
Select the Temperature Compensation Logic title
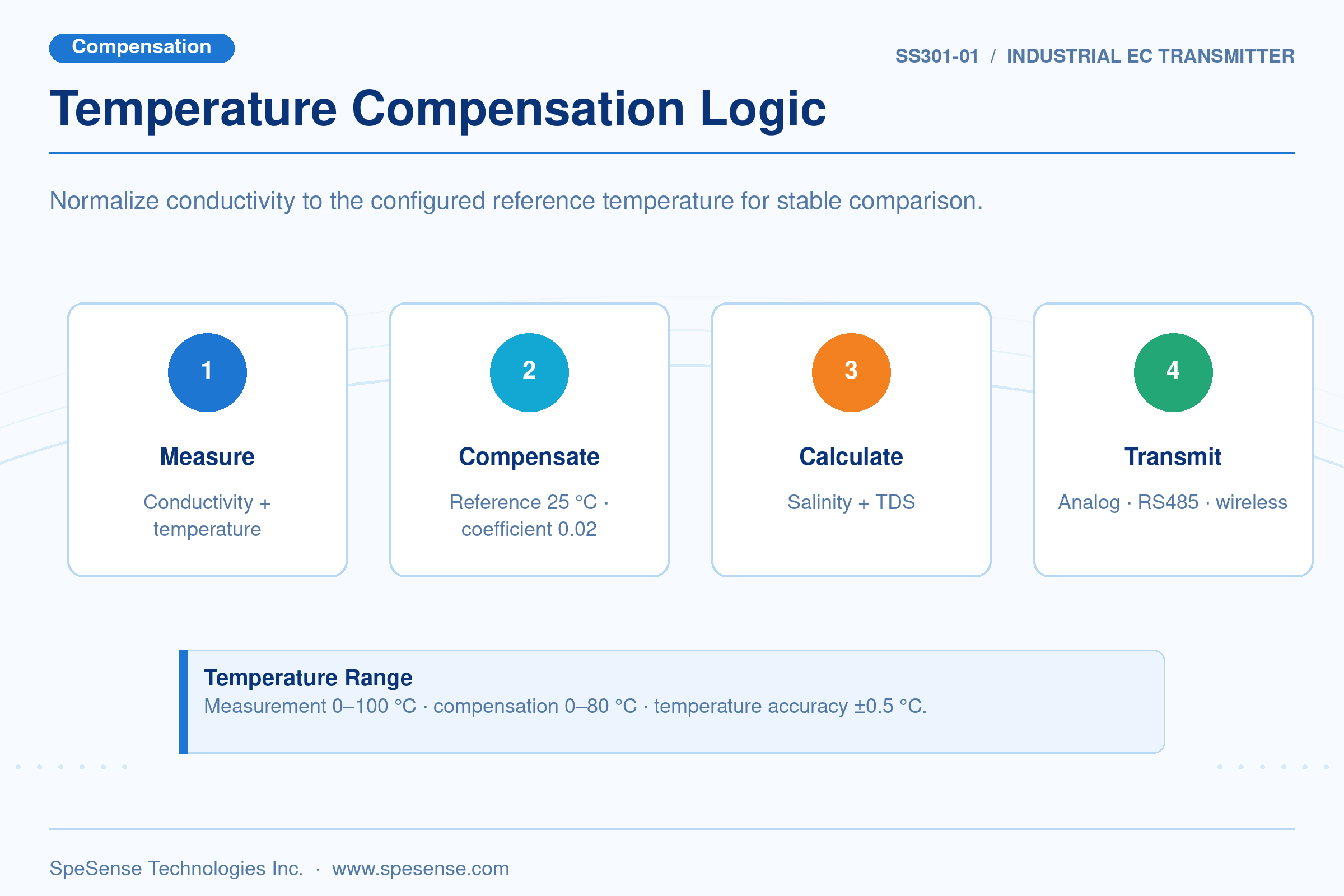coord(438,109)
